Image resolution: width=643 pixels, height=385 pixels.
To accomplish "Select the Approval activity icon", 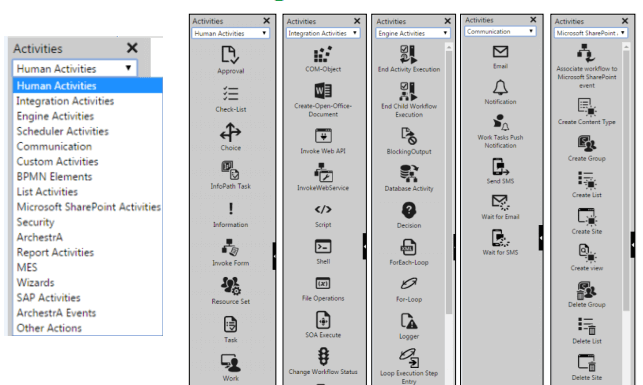I will click(230, 55).
